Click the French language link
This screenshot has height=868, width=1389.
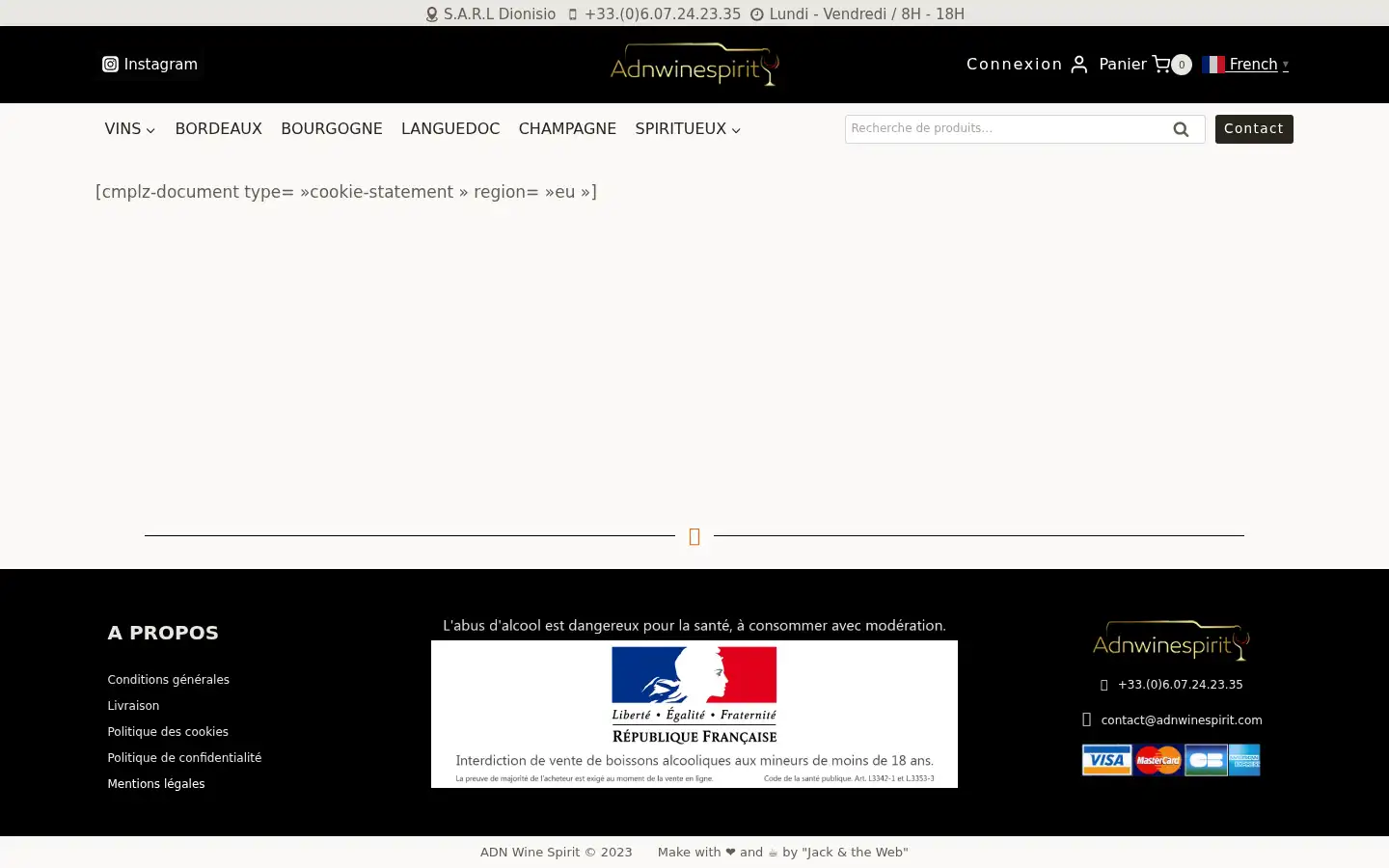[1253, 65]
